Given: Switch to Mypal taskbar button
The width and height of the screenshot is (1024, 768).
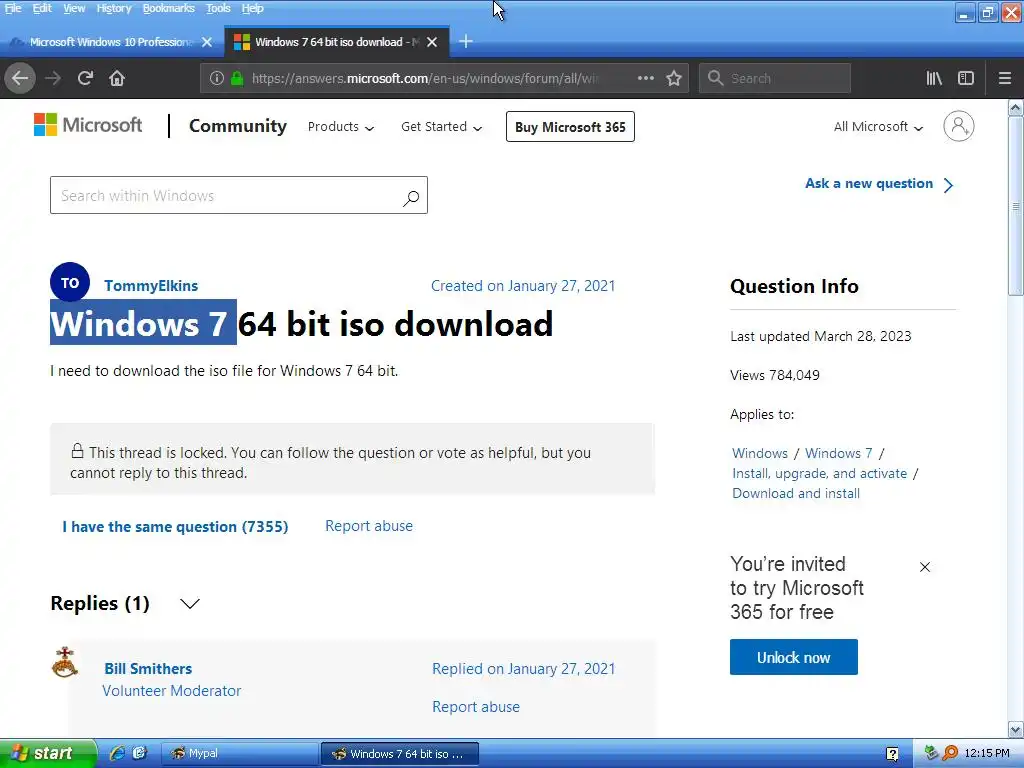Looking at the screenshot, I should 238,753.
